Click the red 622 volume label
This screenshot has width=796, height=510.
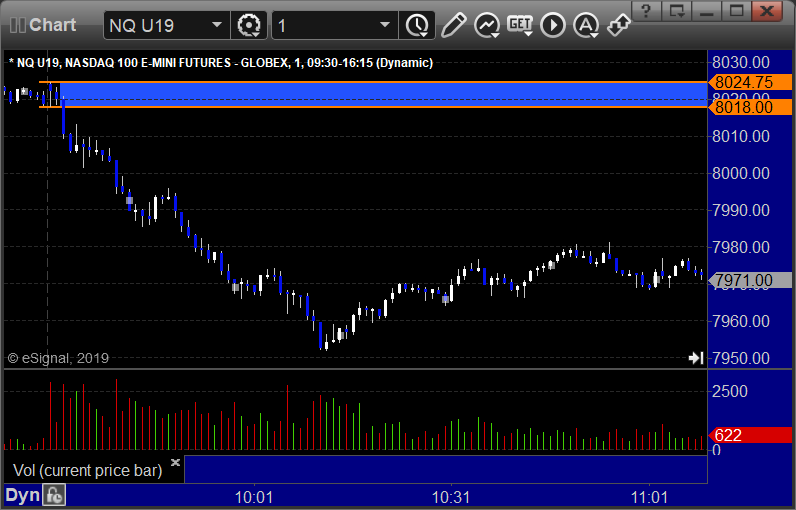click(750, 435)
